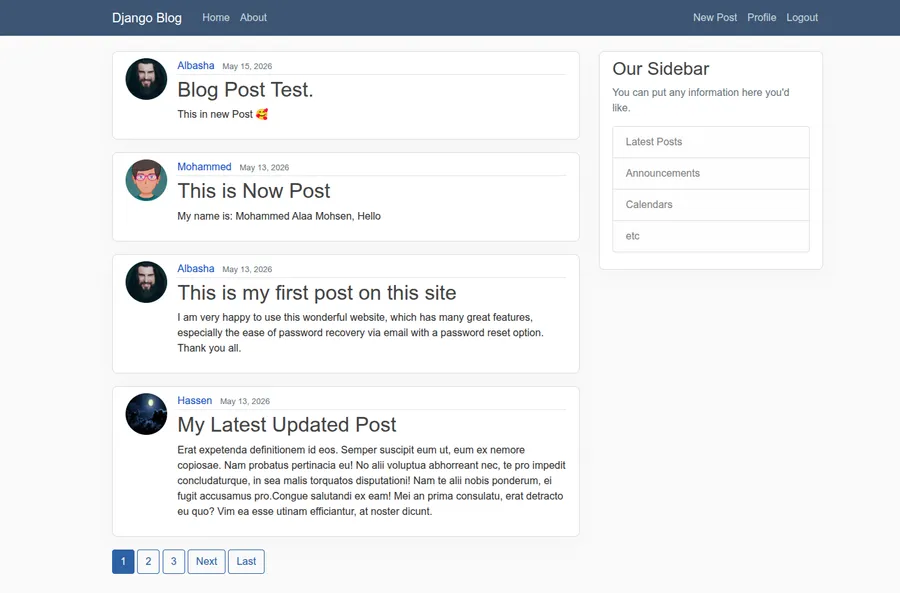Image resolution: width=900 pixels, height=593 pixels.
Task: Click Hassen's night-sky avatar
Action: [146, 414]
